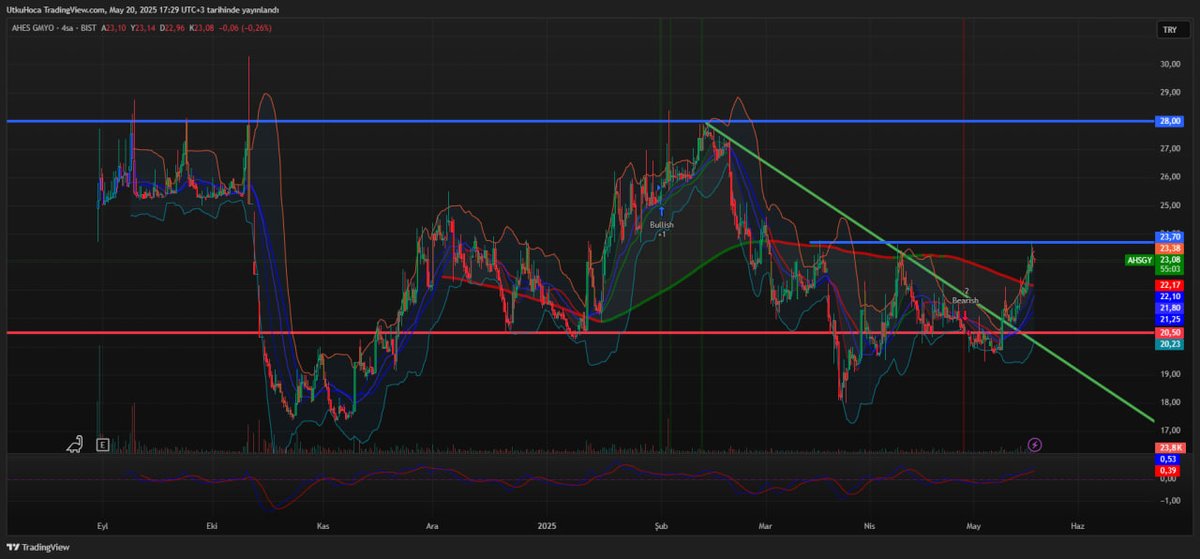Screen dimensions: 1200x559
Task: Click the '2025' label on time axis
Action: tap(546, 525)
